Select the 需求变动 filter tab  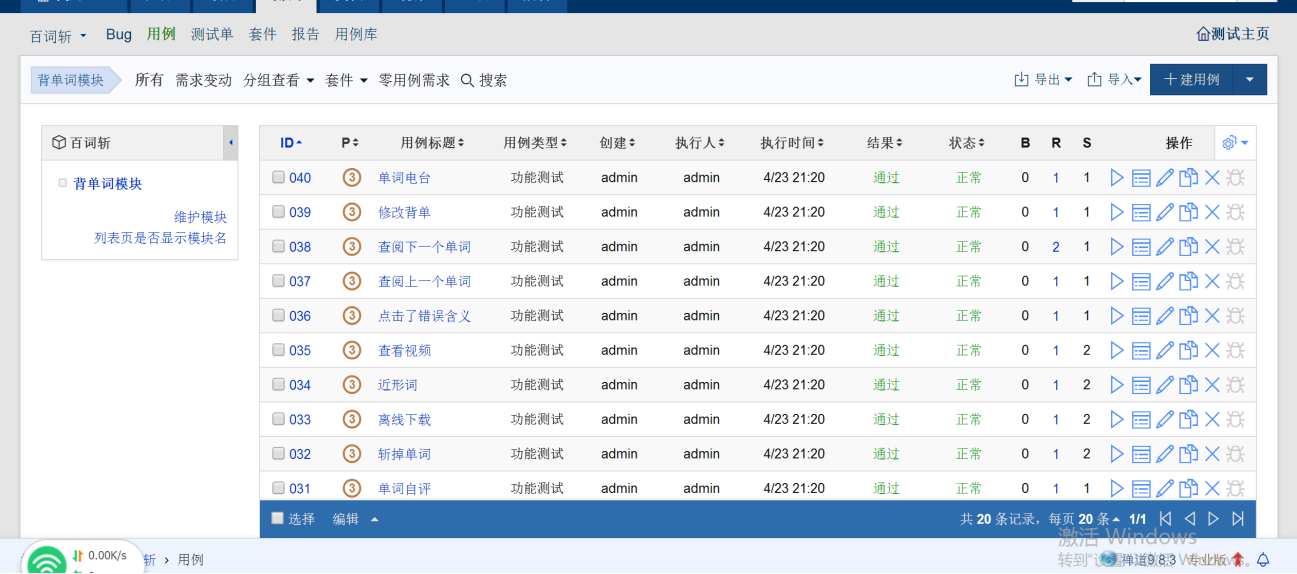[203, 80]
